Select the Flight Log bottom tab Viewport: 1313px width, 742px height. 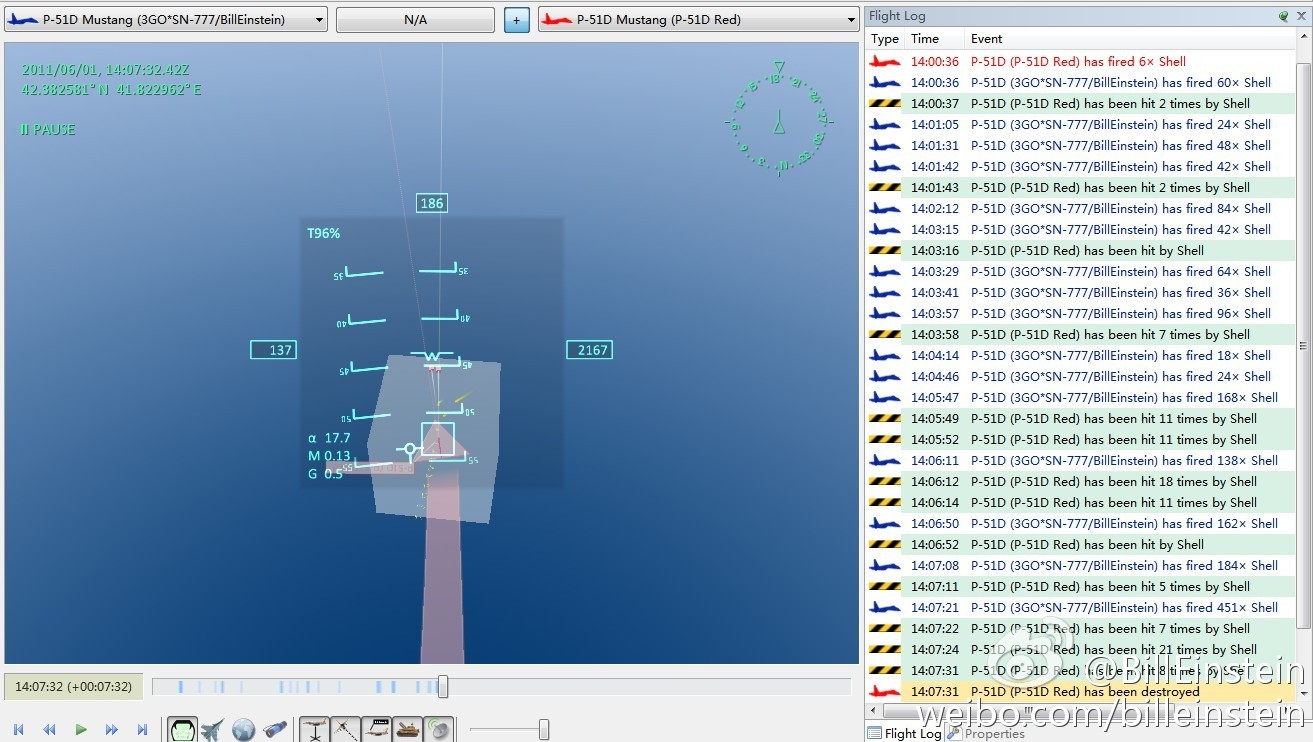905,733
